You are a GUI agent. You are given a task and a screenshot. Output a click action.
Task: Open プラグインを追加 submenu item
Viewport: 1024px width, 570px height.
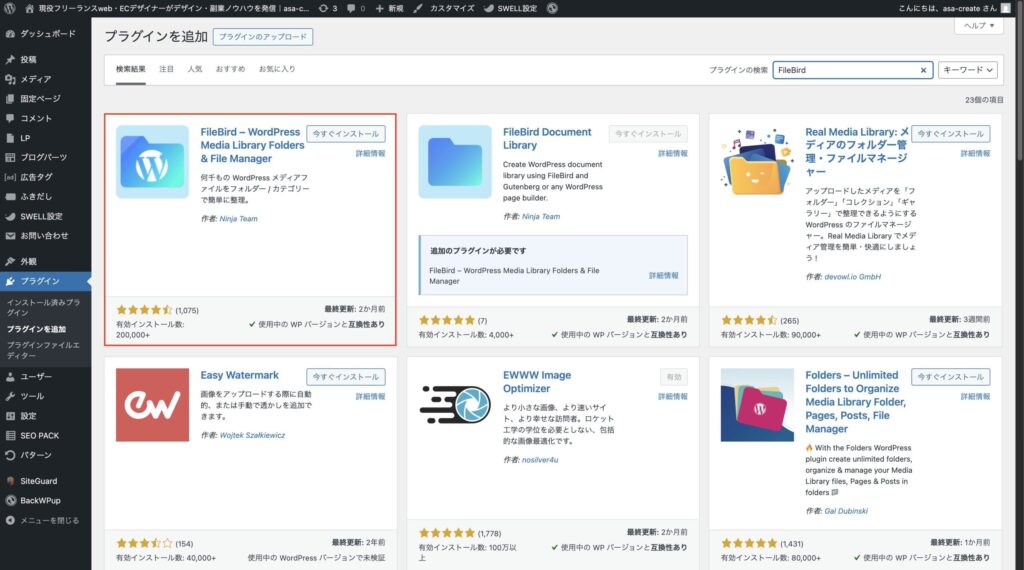click(37, 329)
